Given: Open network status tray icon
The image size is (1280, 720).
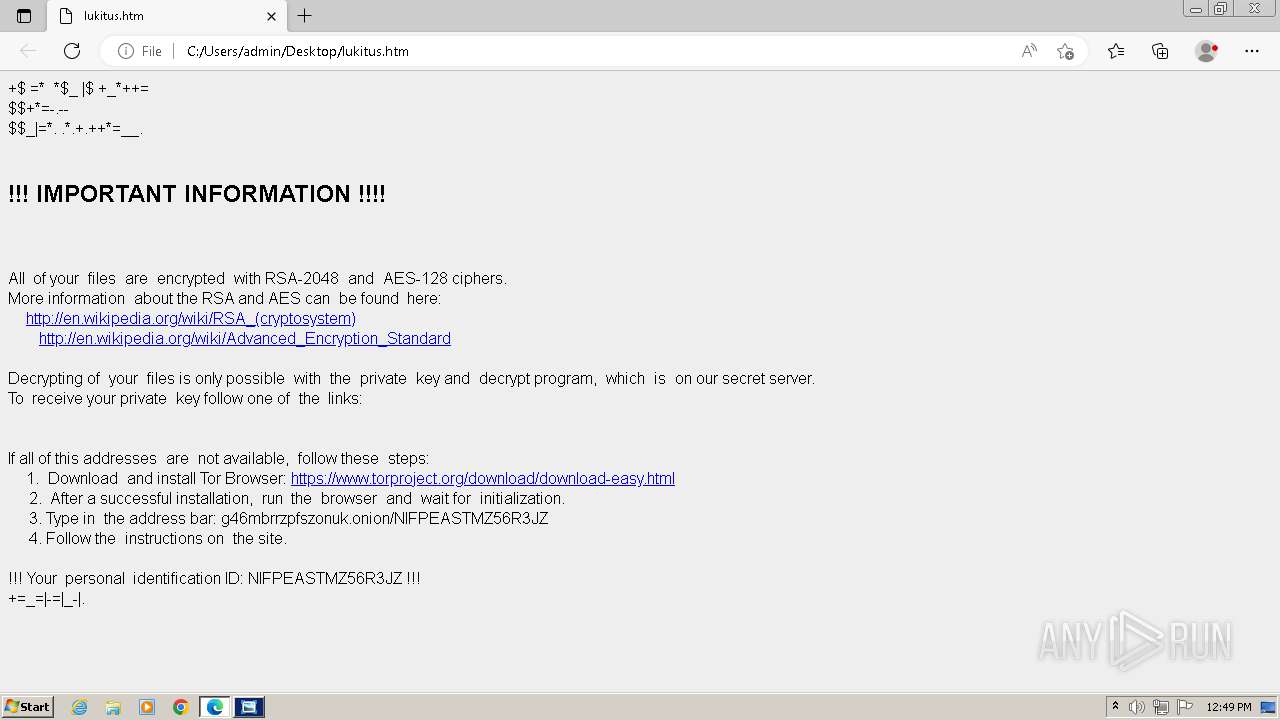Looking at the screenshot, I should click(x=1161, y=707).
